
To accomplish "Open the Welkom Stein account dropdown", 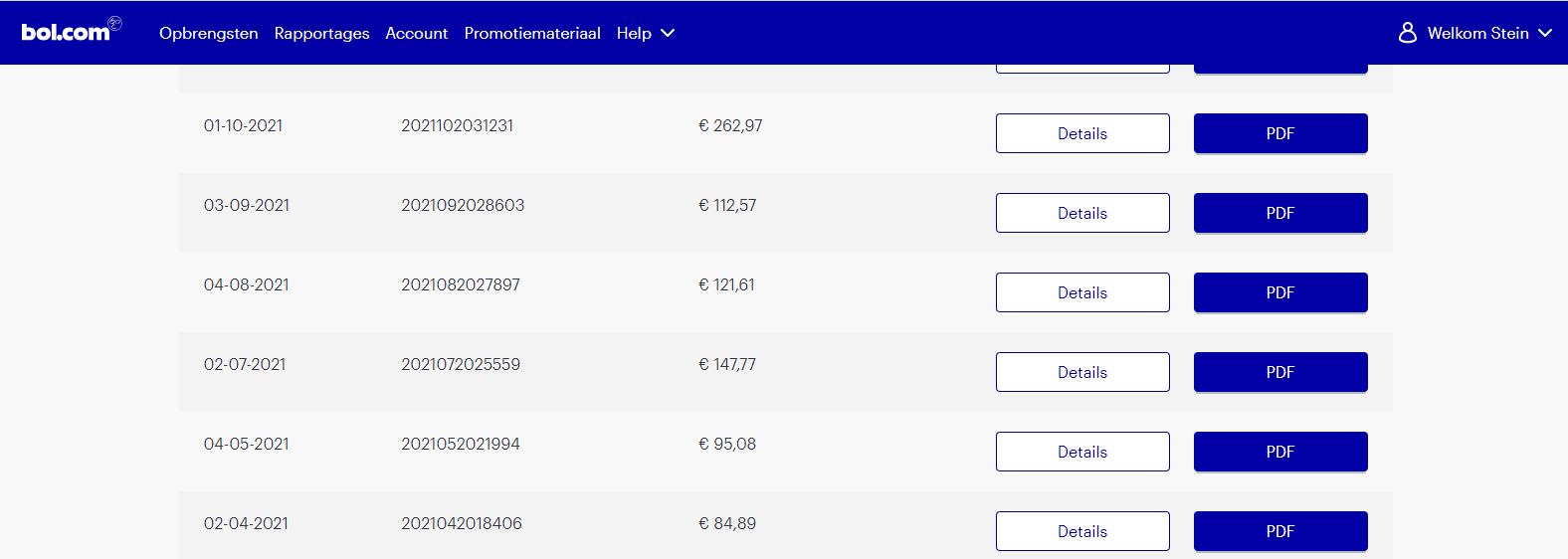I will (1474, 33).
